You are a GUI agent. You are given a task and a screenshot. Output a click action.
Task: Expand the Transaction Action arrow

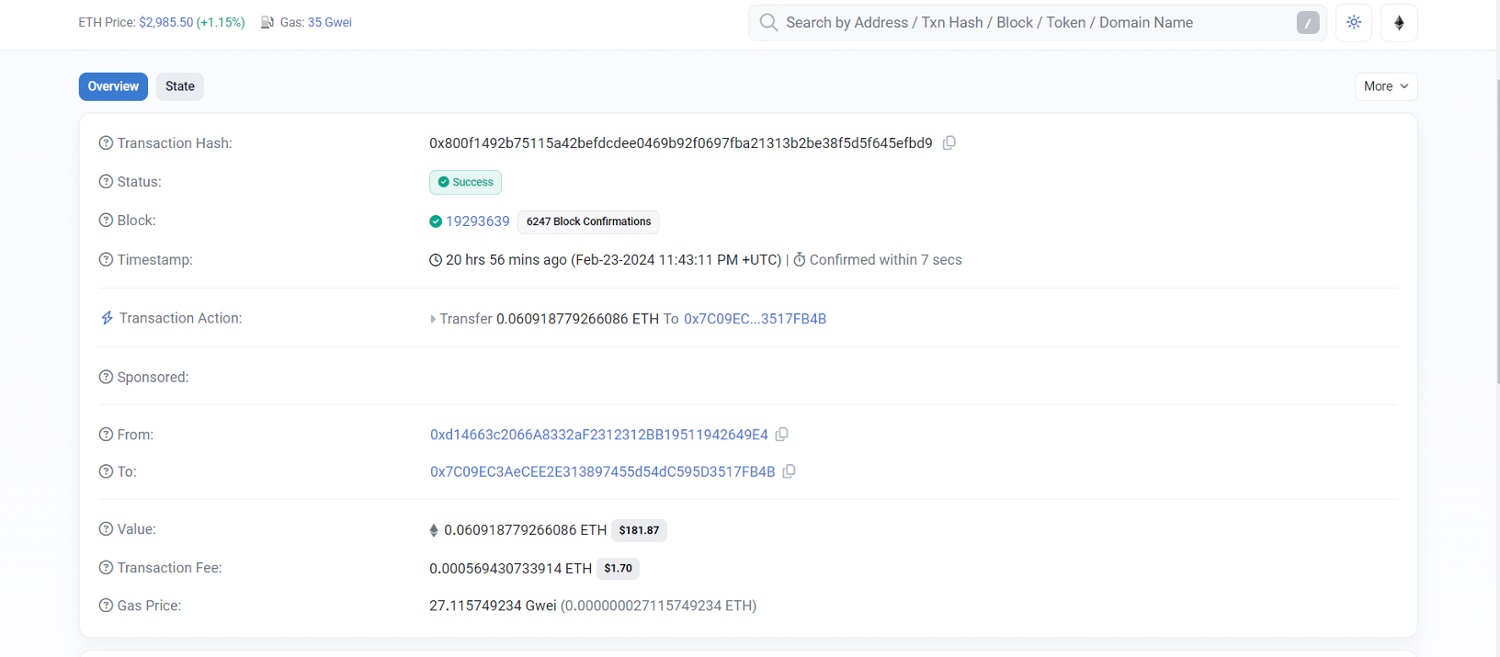433,319
